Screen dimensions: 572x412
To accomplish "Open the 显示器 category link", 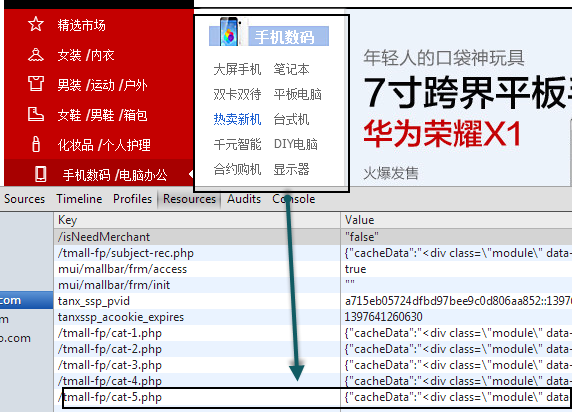I will click(291, 169).
